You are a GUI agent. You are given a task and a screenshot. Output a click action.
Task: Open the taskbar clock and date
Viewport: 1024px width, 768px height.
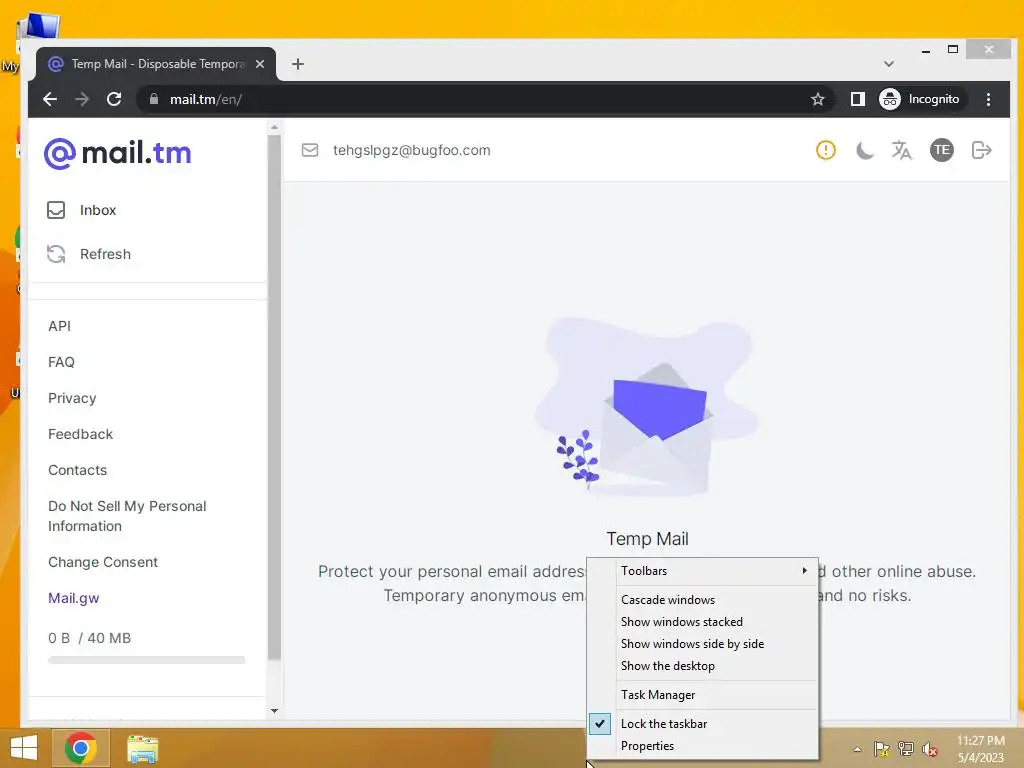[x=981, y=749]
